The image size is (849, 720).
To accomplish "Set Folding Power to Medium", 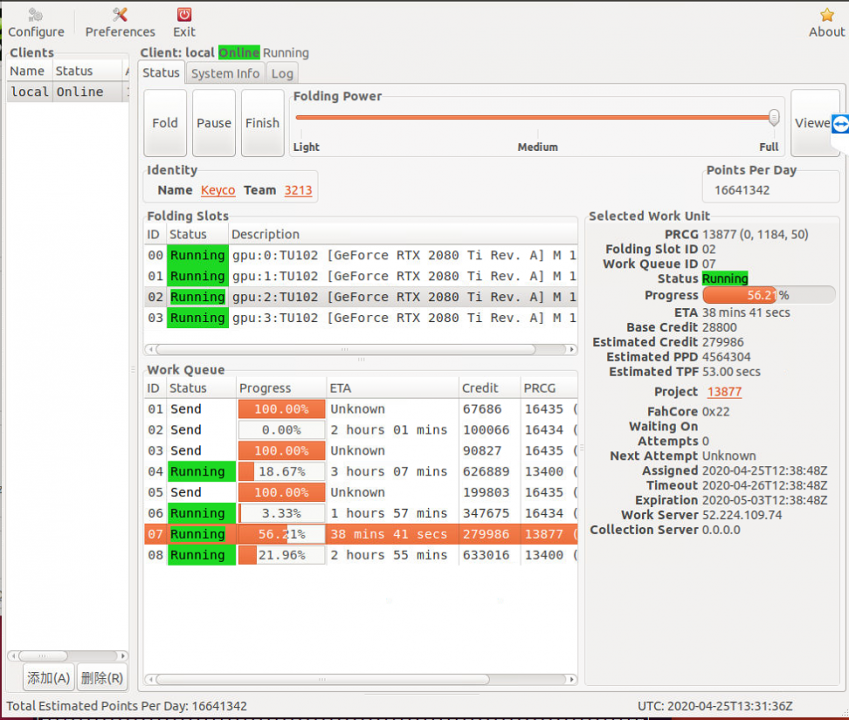I will pyautogui.click(x=538, y=147).
